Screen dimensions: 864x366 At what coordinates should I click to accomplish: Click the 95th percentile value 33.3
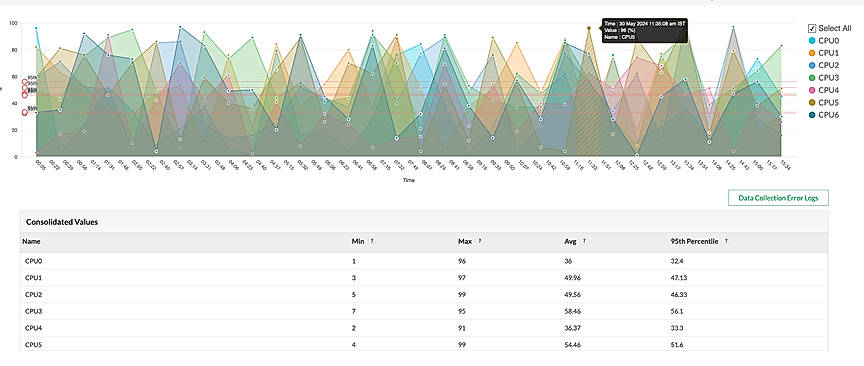pos(677,328)
